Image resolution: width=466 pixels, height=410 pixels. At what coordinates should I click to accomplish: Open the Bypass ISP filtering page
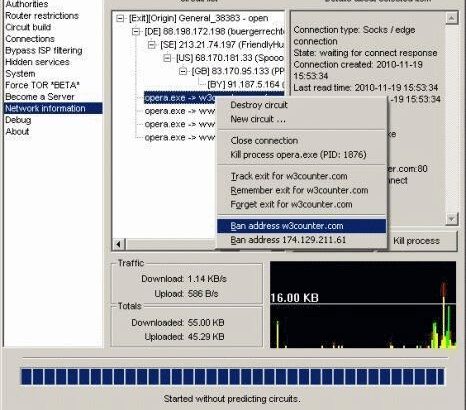pos(44,51)
